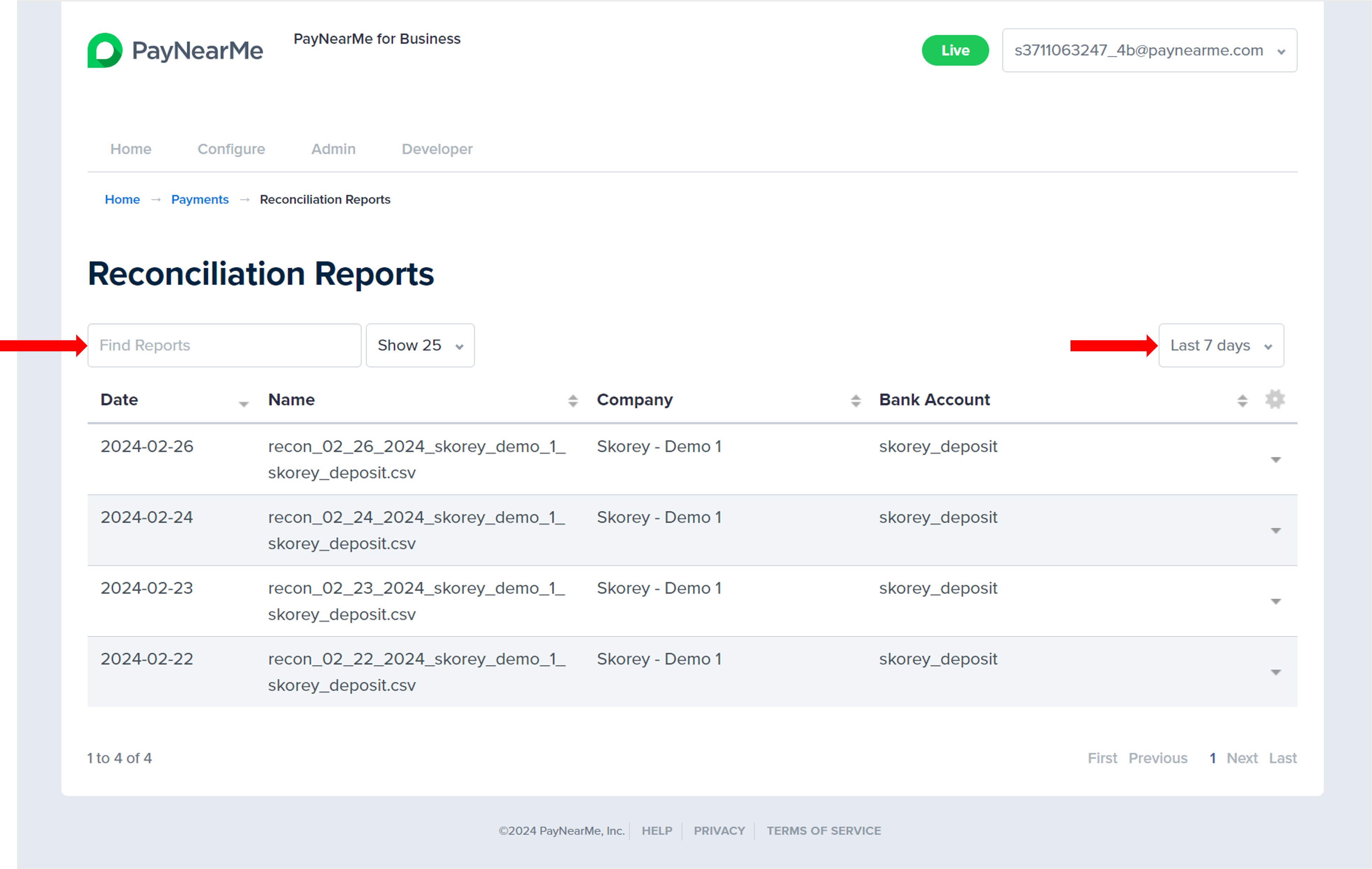The image size is (1372, 869).
Task: Click the Next pagination link
Action: (x=1241, y=758)
